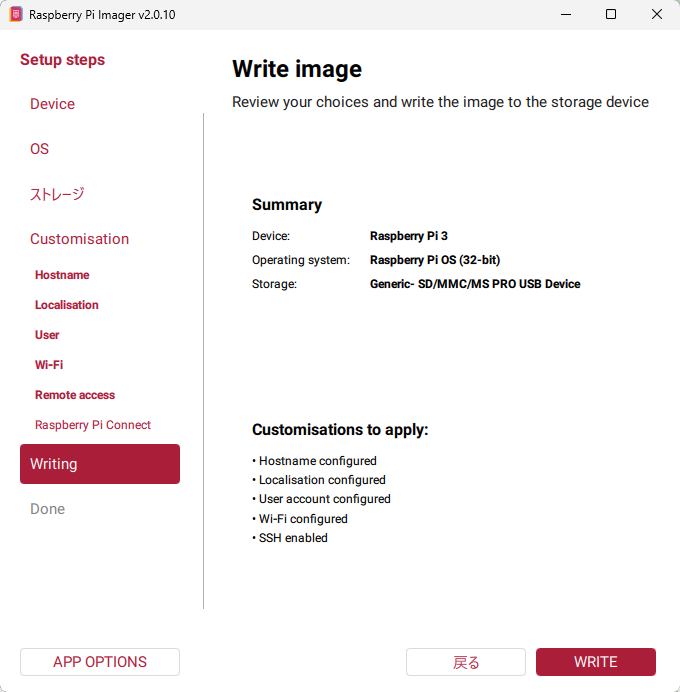
Task: Click the Device: label in Summary
Action: click(271, 236)
